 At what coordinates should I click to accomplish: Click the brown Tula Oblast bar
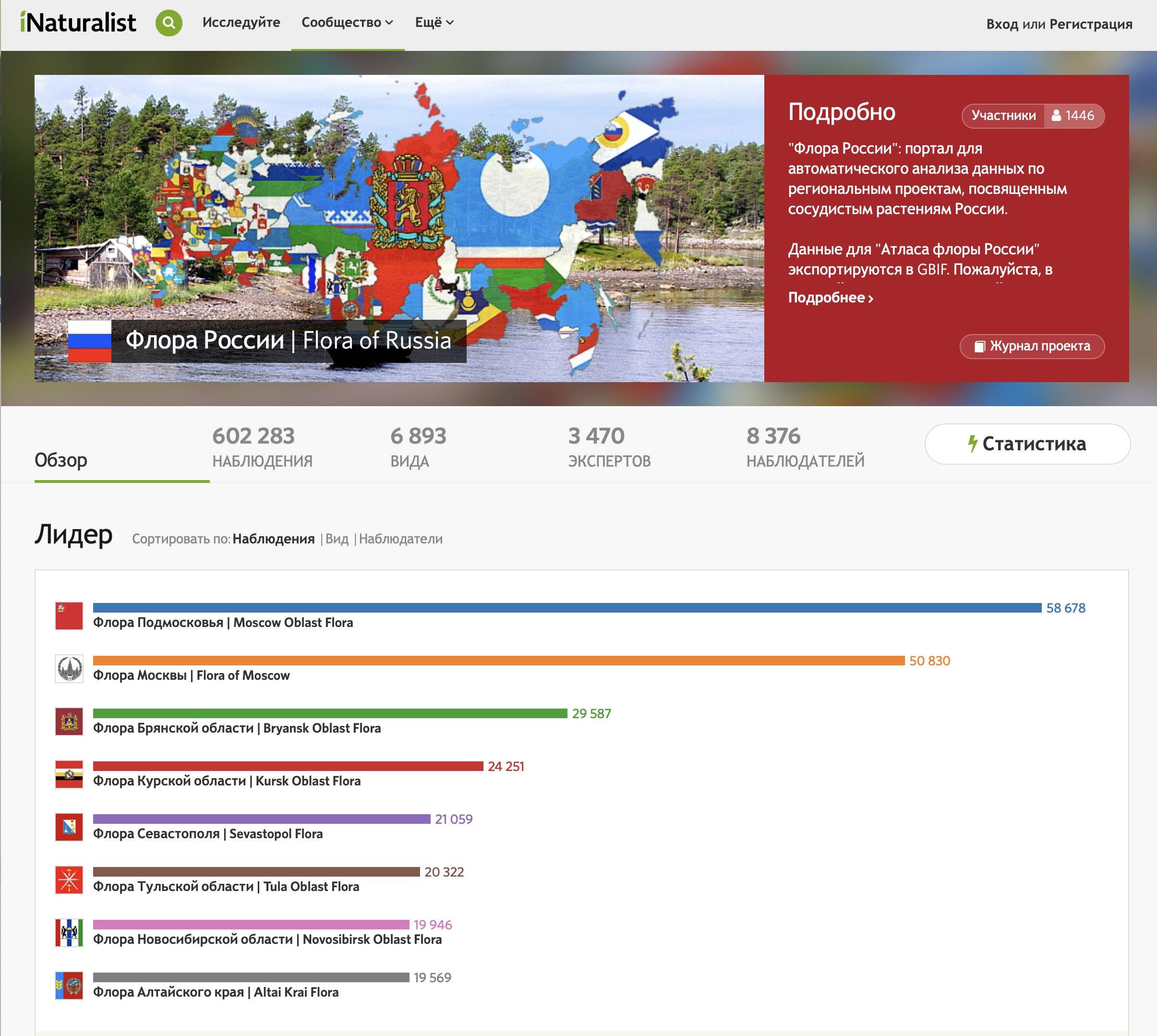tap(256, 872)
